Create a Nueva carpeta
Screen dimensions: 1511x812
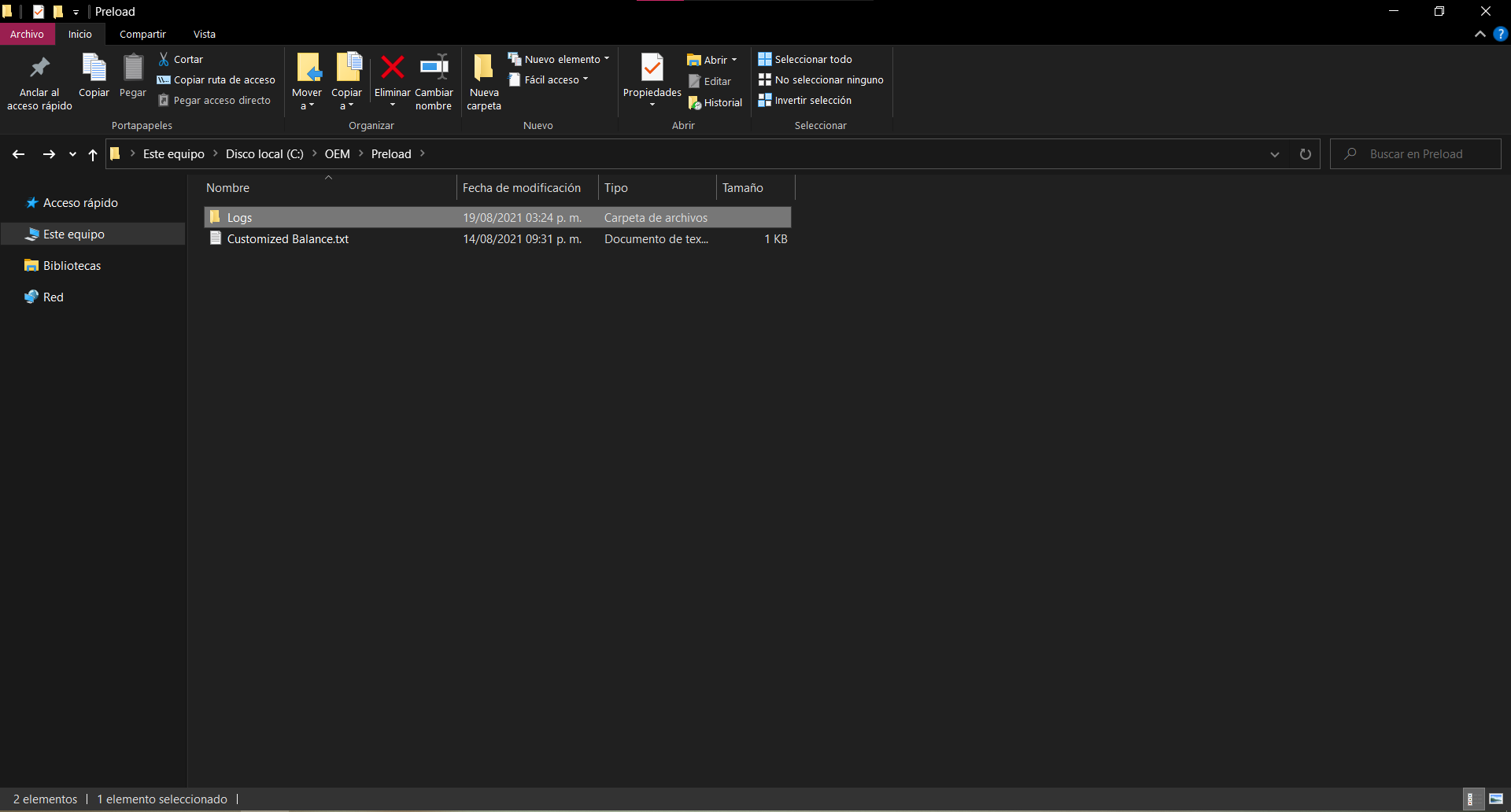tap(484, 83)
